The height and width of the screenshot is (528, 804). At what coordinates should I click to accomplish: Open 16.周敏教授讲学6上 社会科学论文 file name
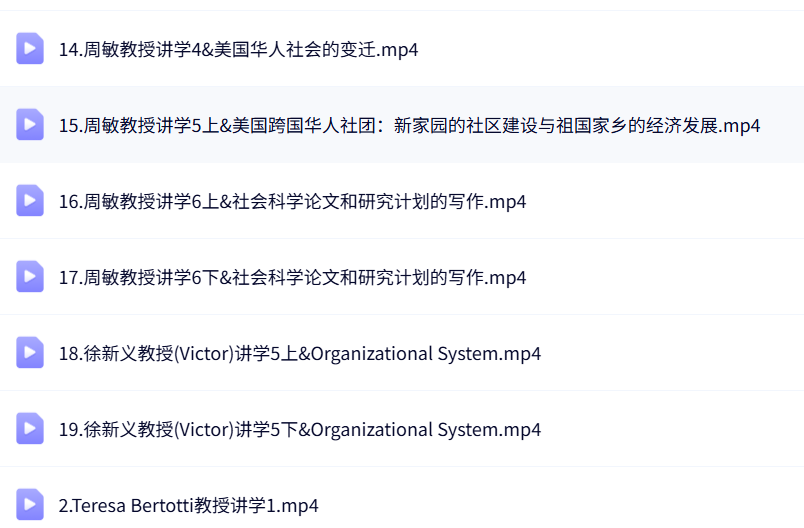click(x=292, y=201)
